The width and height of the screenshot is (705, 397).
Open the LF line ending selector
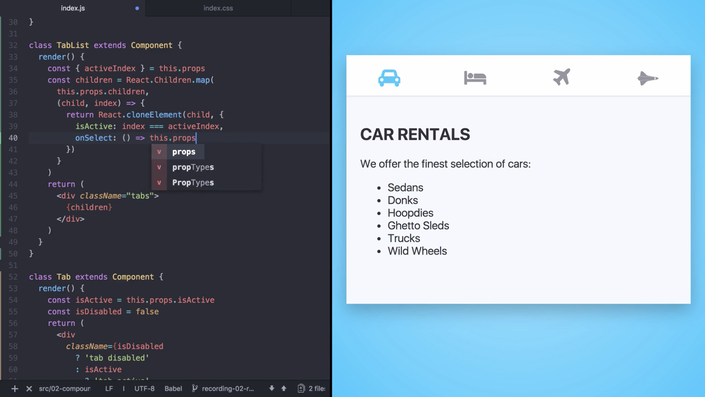pyautogui.click(x=109, y=388)
